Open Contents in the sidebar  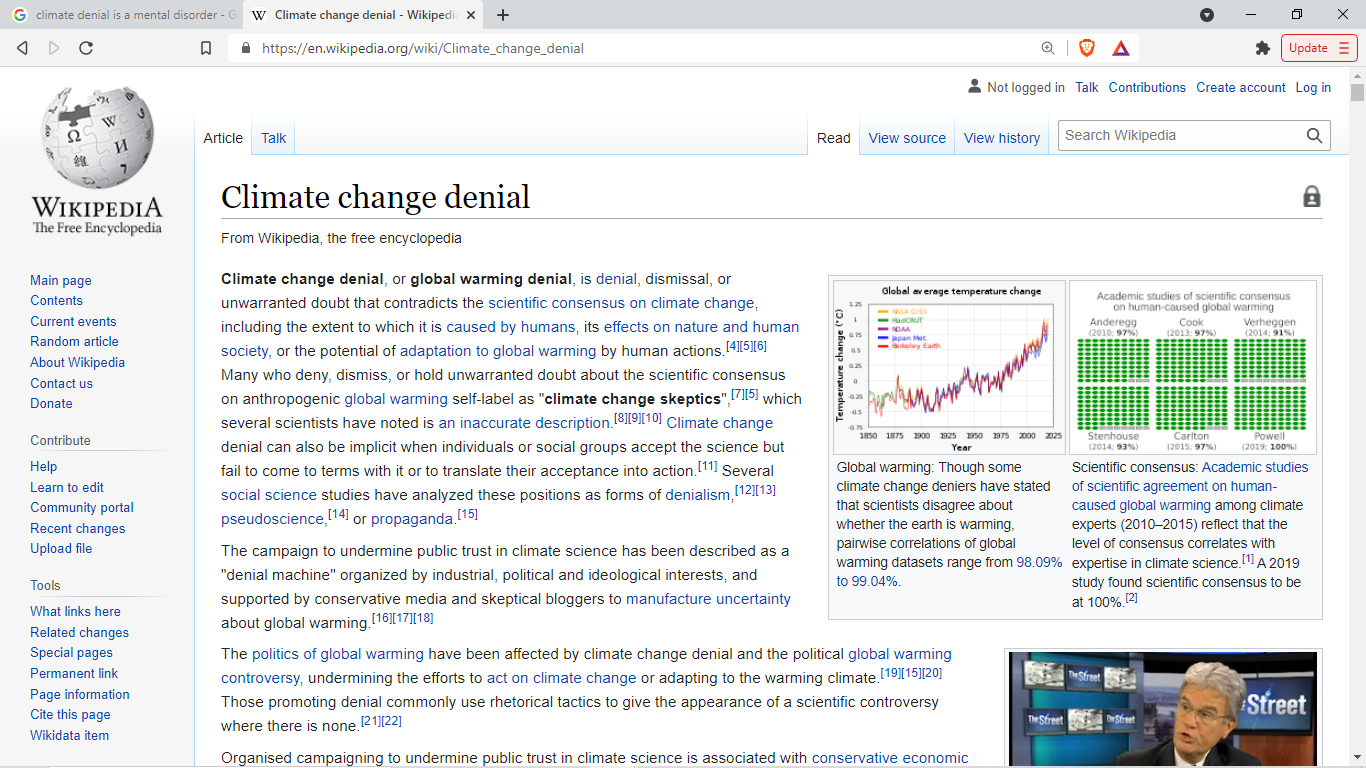[x=57, y=301]
